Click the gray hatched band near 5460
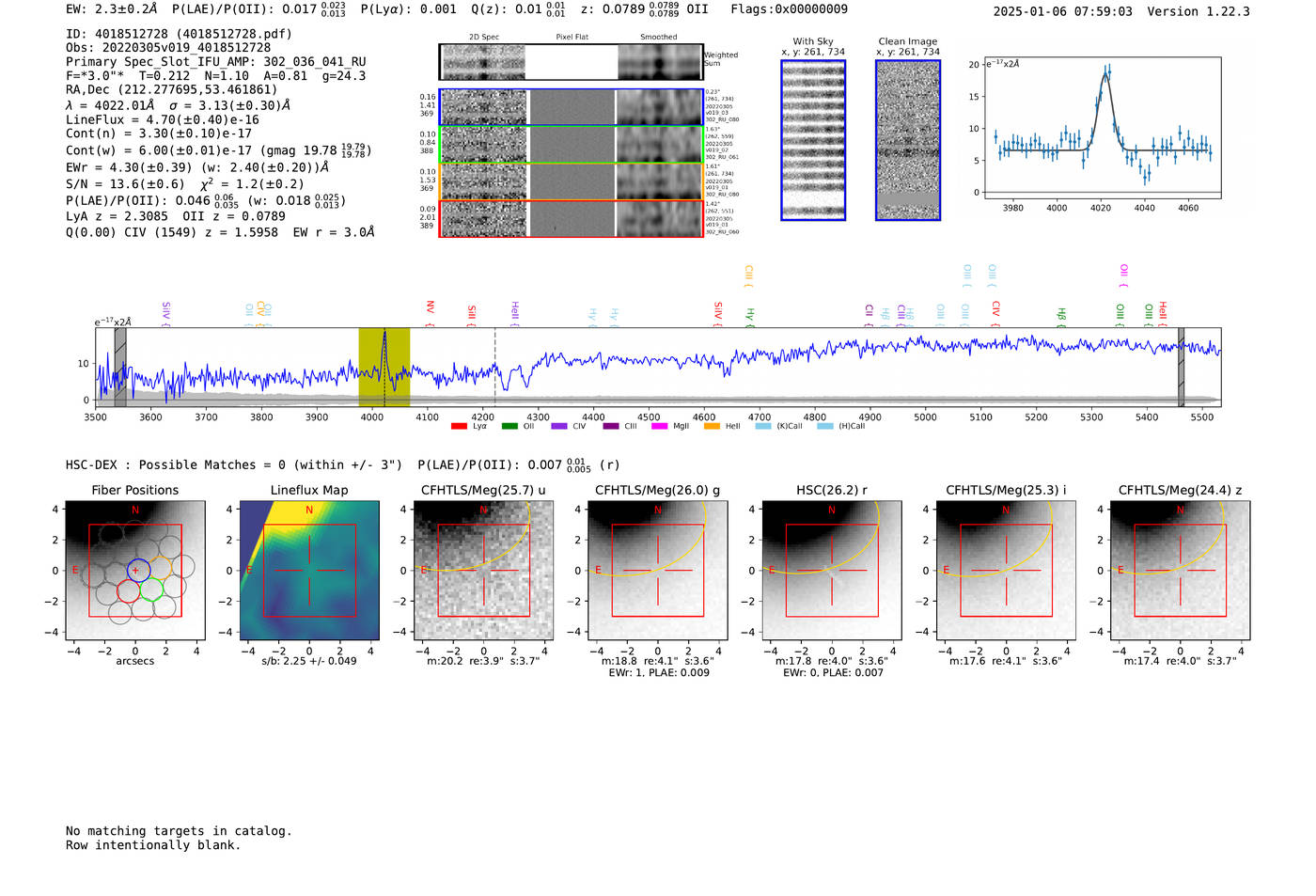 pos(1182,367)
